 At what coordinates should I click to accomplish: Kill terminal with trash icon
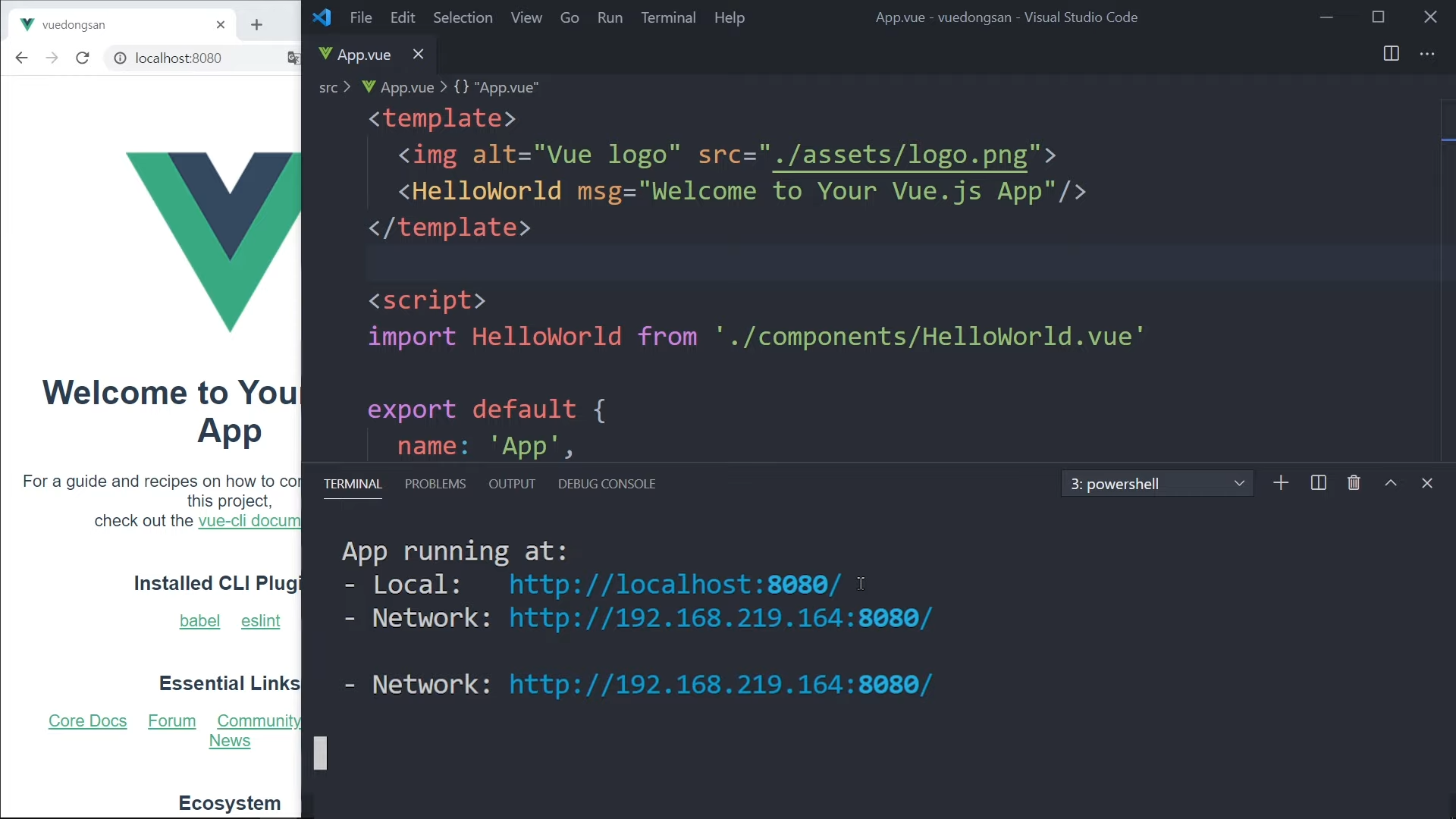pos(1354,483)
